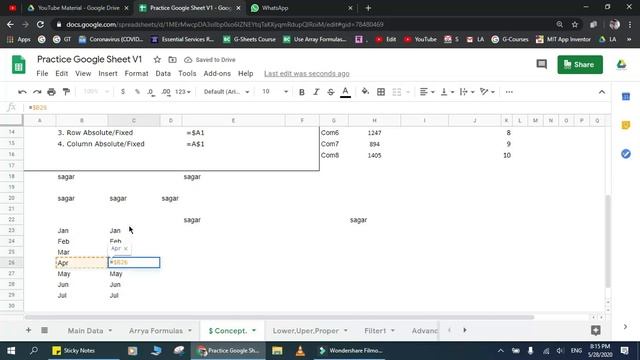Open the Help menu
This screenshot has width=640, height=360.
click(x=245, y=73)
